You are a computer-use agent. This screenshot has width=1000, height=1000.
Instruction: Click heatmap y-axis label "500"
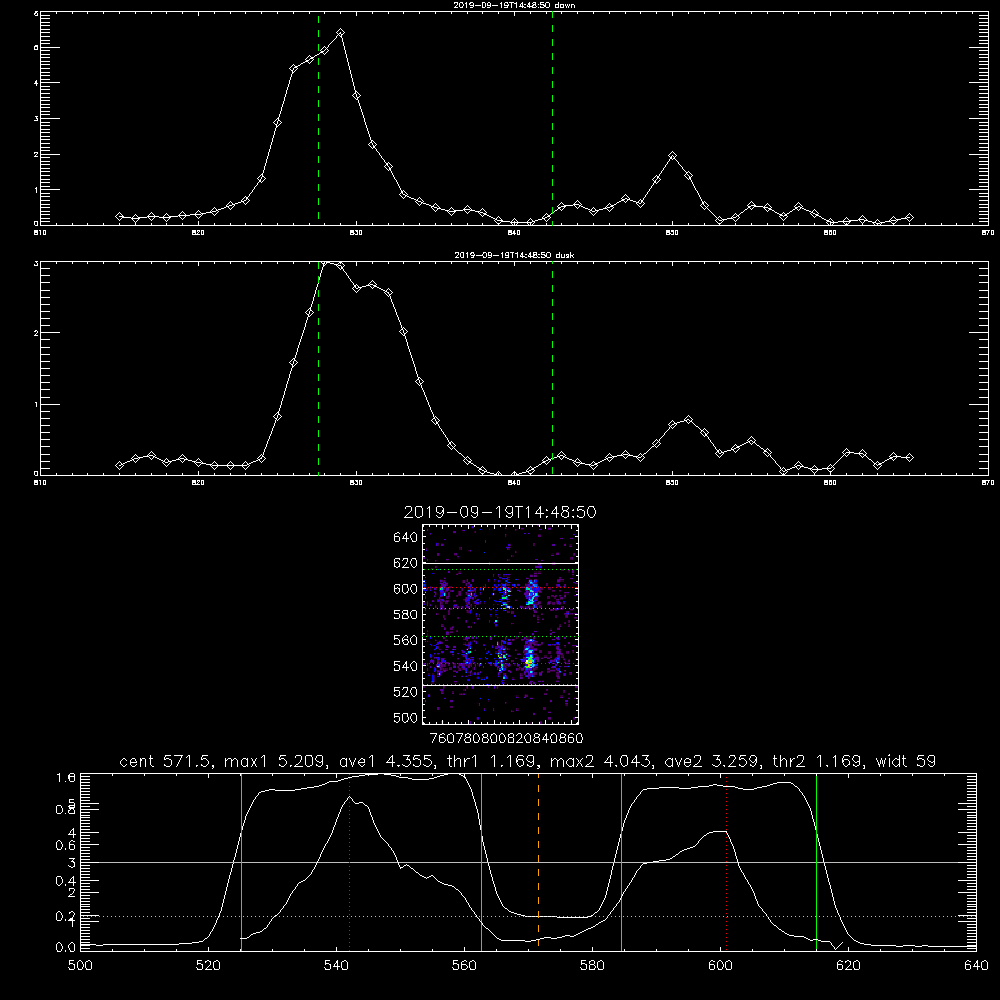pyautogui.click(x=406, y=717)
